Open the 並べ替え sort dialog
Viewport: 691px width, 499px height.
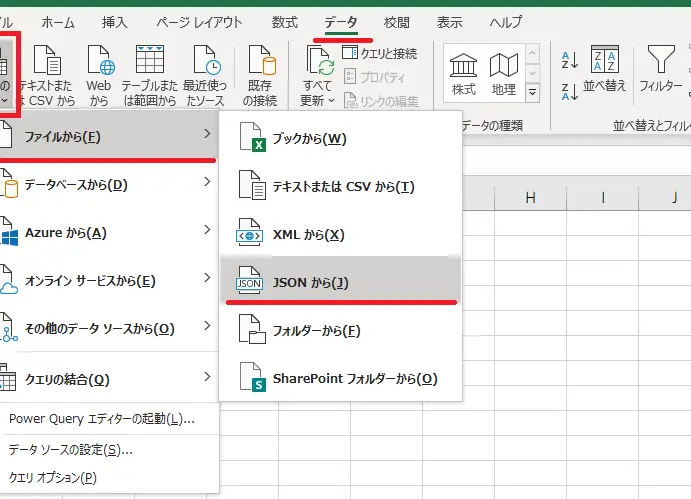(x=605, y=69)
